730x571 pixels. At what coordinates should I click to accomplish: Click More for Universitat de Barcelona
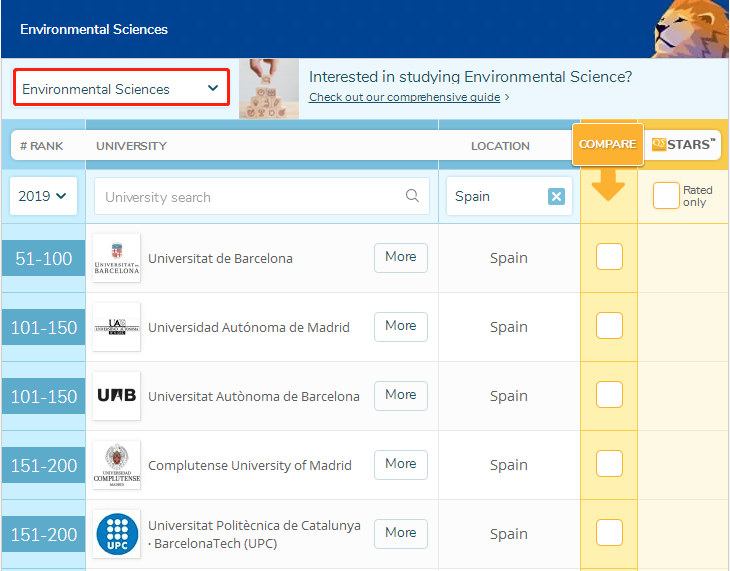pyautogui.click(x=400, y=257)
